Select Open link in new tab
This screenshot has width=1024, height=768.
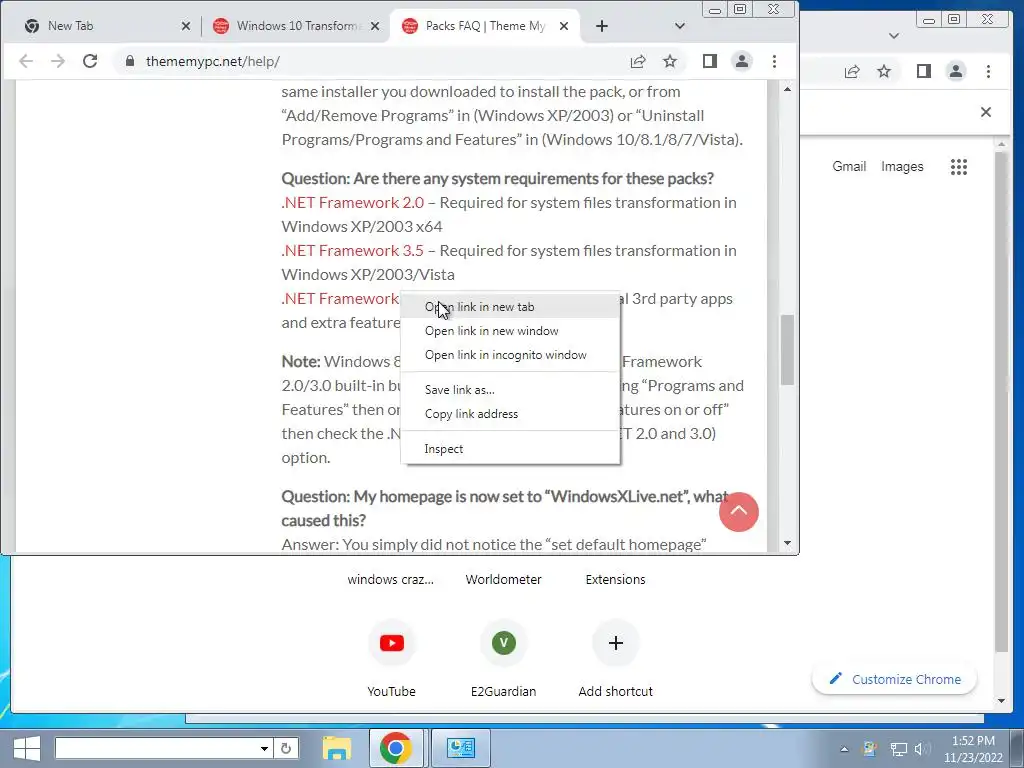510,307
